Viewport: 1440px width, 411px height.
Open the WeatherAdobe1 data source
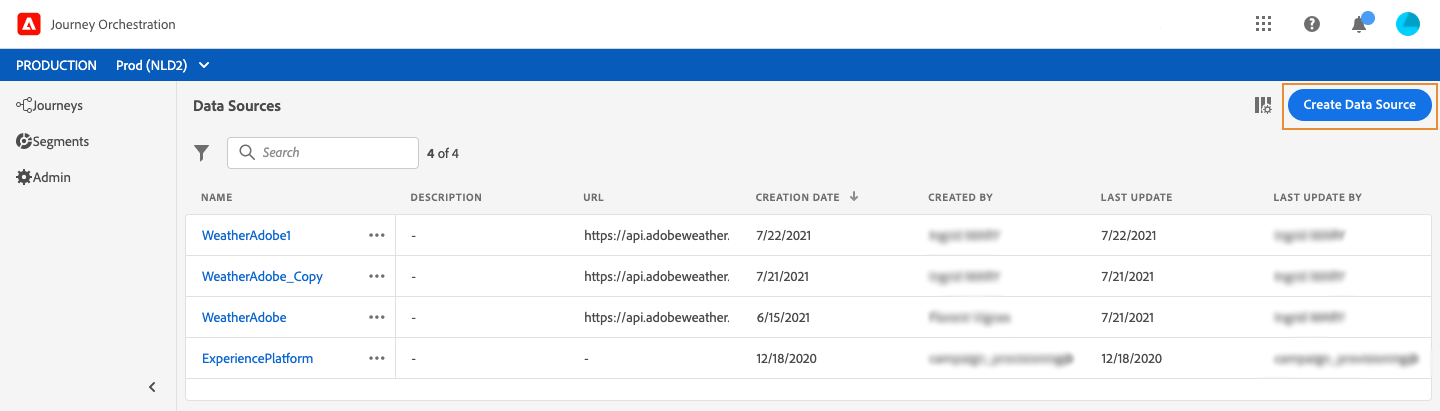click(246, 236)
